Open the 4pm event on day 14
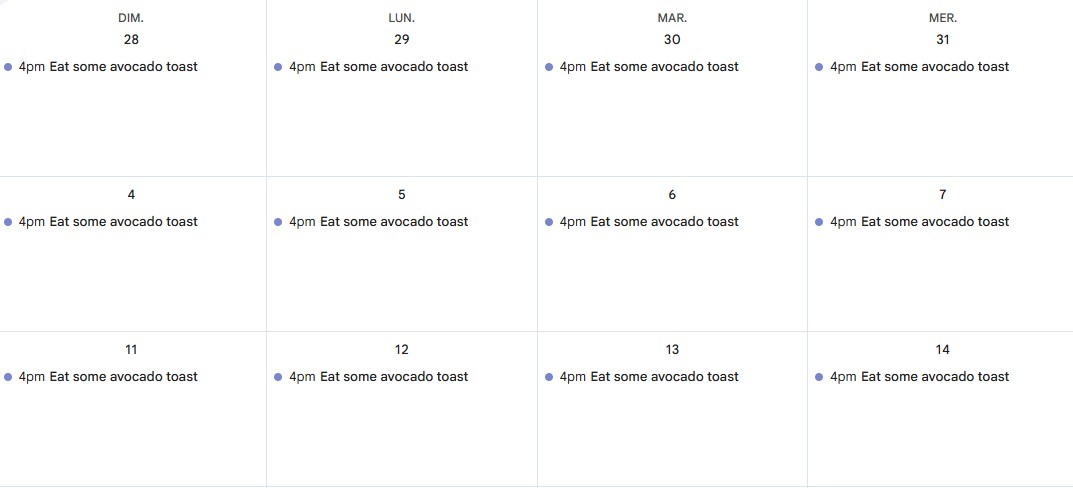 919,377
